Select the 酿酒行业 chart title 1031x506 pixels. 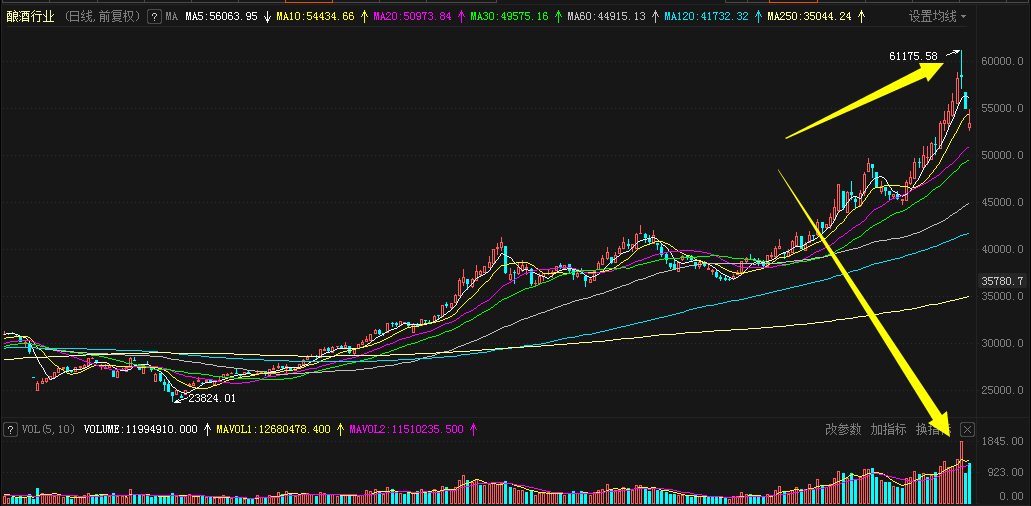click(x=31, y=17)
